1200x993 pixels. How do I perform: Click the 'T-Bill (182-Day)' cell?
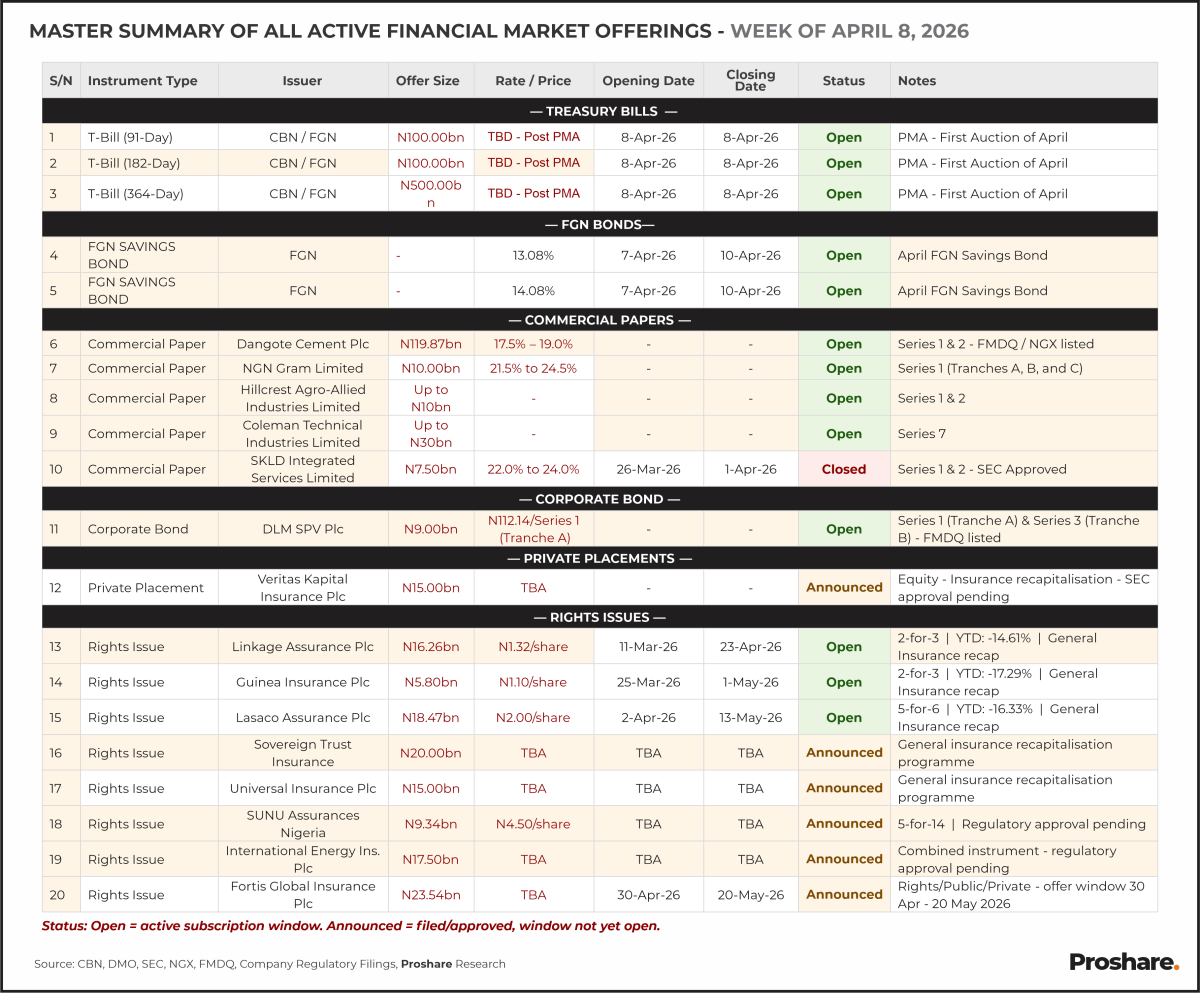(x=149, y=163)
